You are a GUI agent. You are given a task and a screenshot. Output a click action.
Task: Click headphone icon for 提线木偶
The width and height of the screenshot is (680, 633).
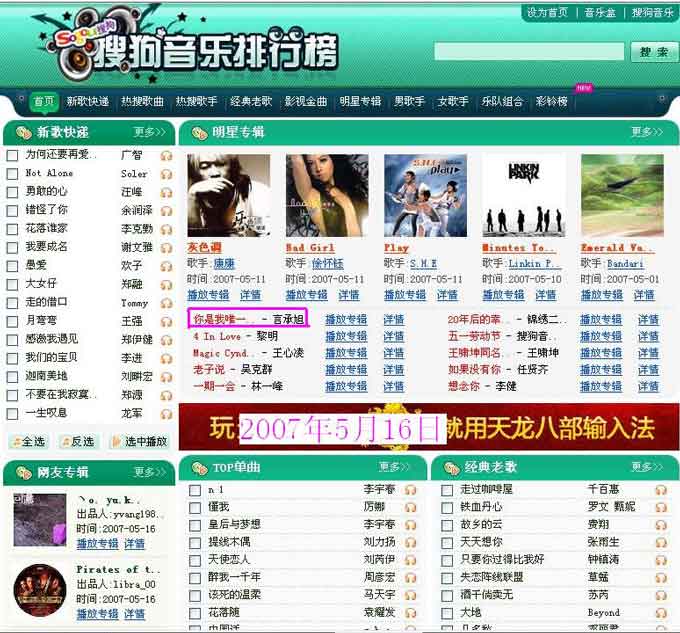410,543
